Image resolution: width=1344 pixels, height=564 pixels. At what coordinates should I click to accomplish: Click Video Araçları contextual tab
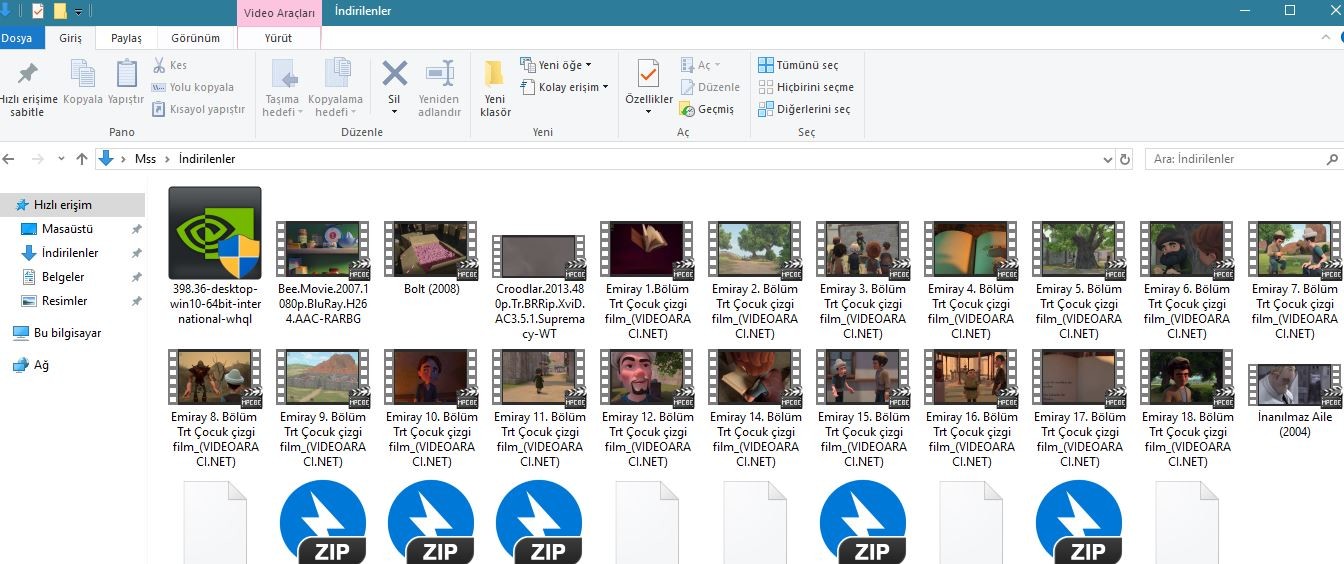point(279,12)
